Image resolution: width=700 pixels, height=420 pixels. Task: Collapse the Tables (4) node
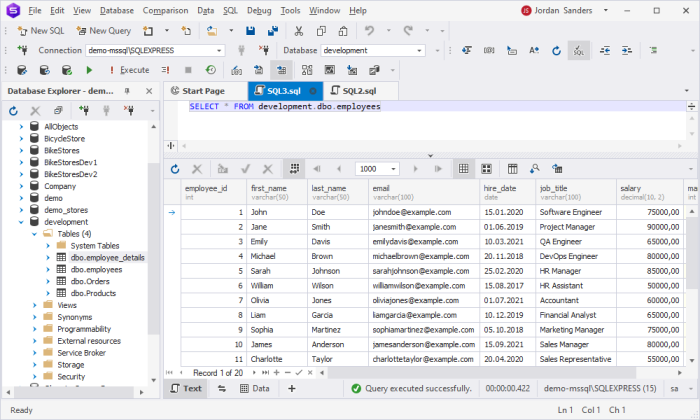(33, 233)
